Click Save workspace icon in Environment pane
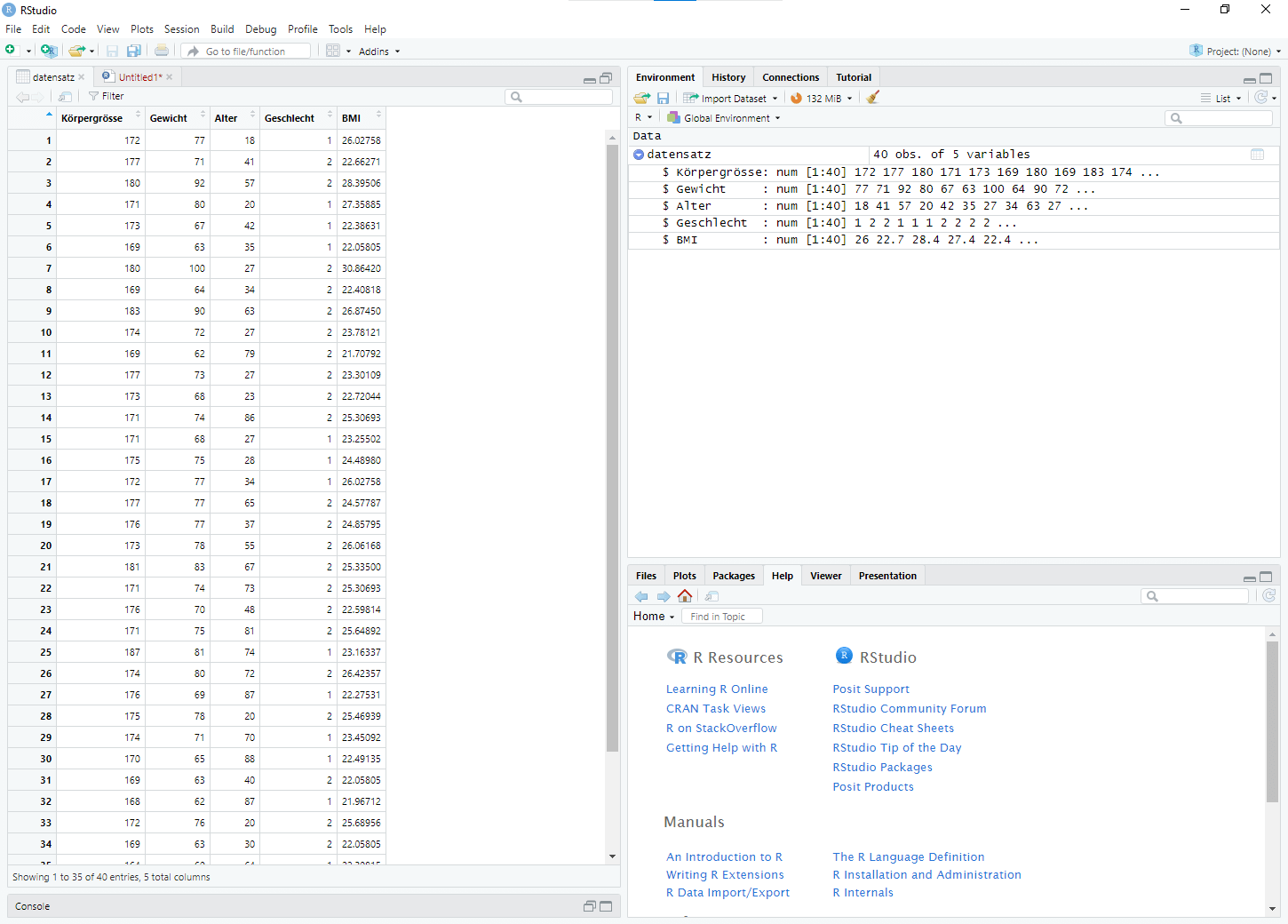 pos(663,98)
